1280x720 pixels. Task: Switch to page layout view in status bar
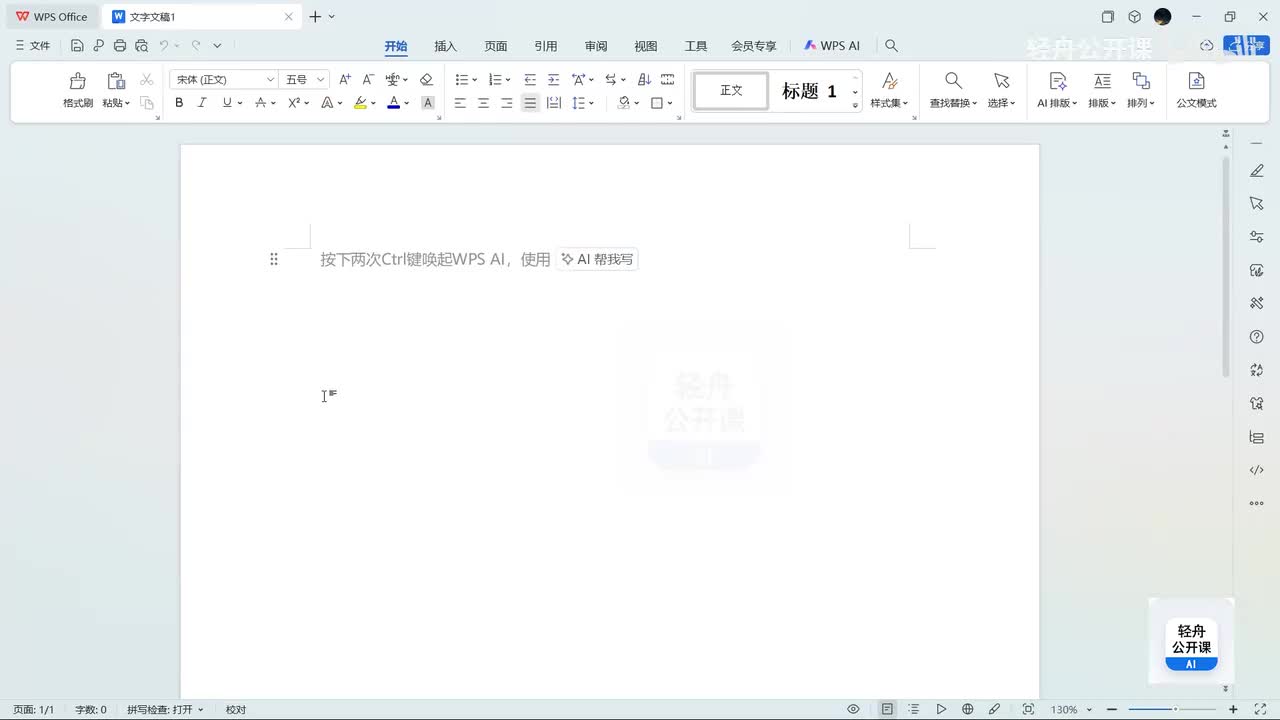tap(887, 709)
